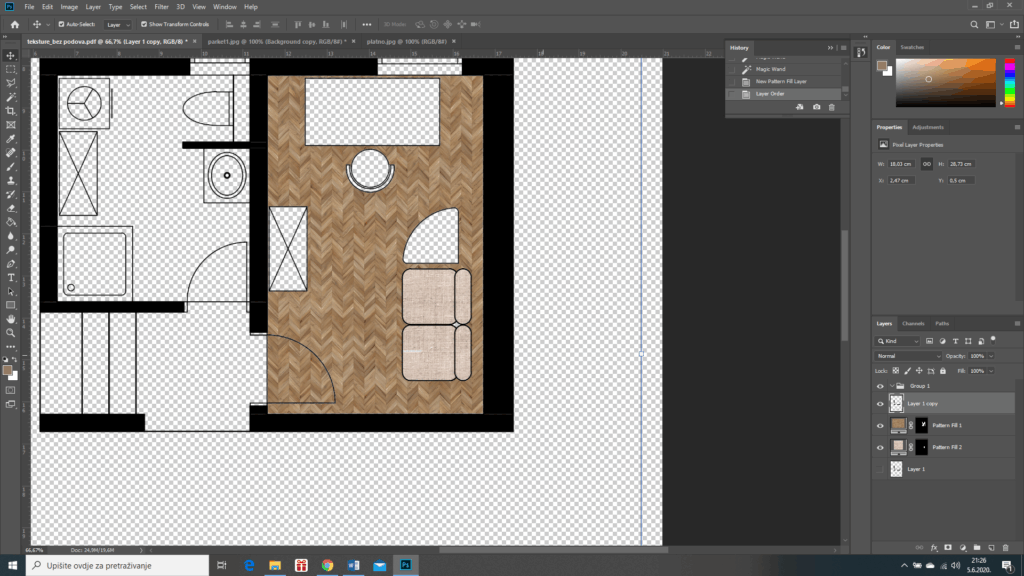1024x576 pixels.
Task: Hide the Pattern Fill 1 layer
Action: pos(880,425)
